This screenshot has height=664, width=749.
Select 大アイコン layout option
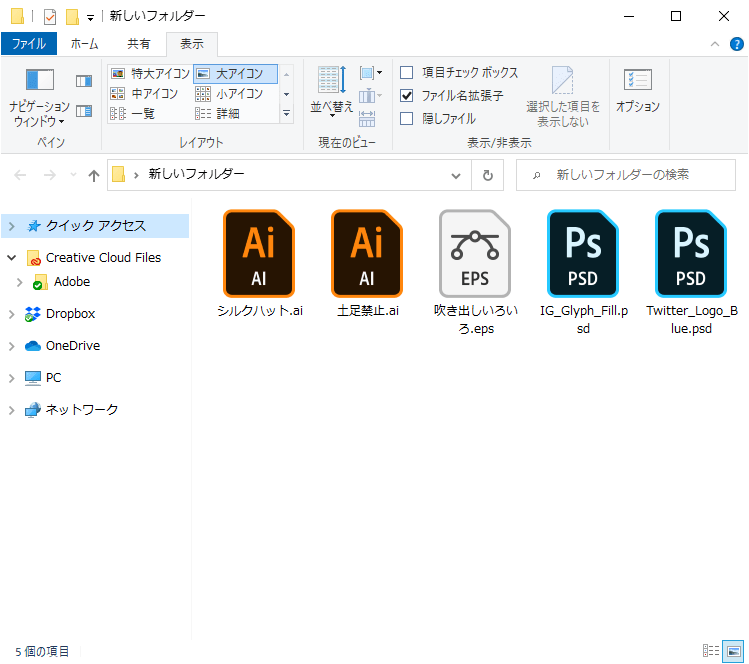235,74
